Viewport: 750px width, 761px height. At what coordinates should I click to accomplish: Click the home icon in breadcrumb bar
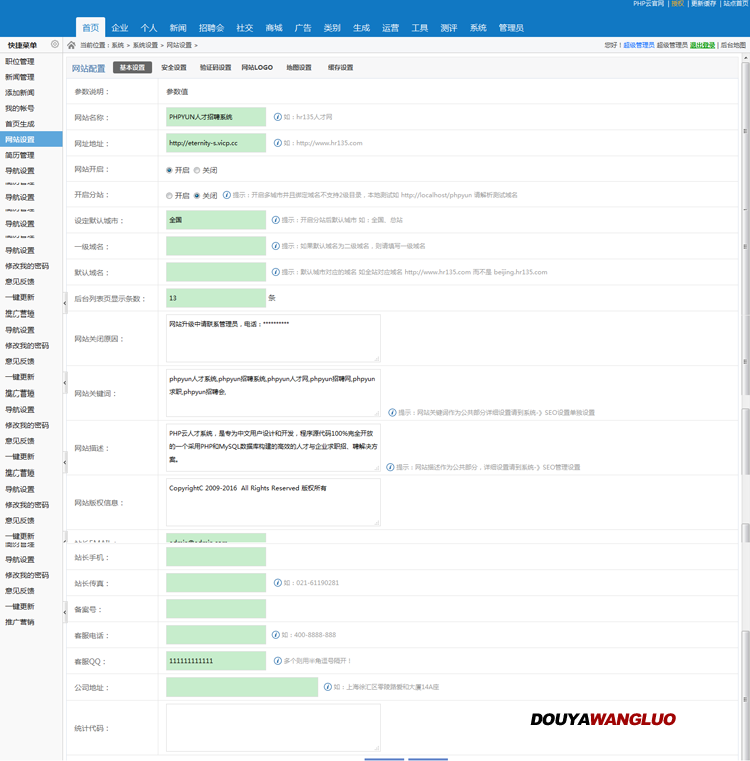click(71, 45)
